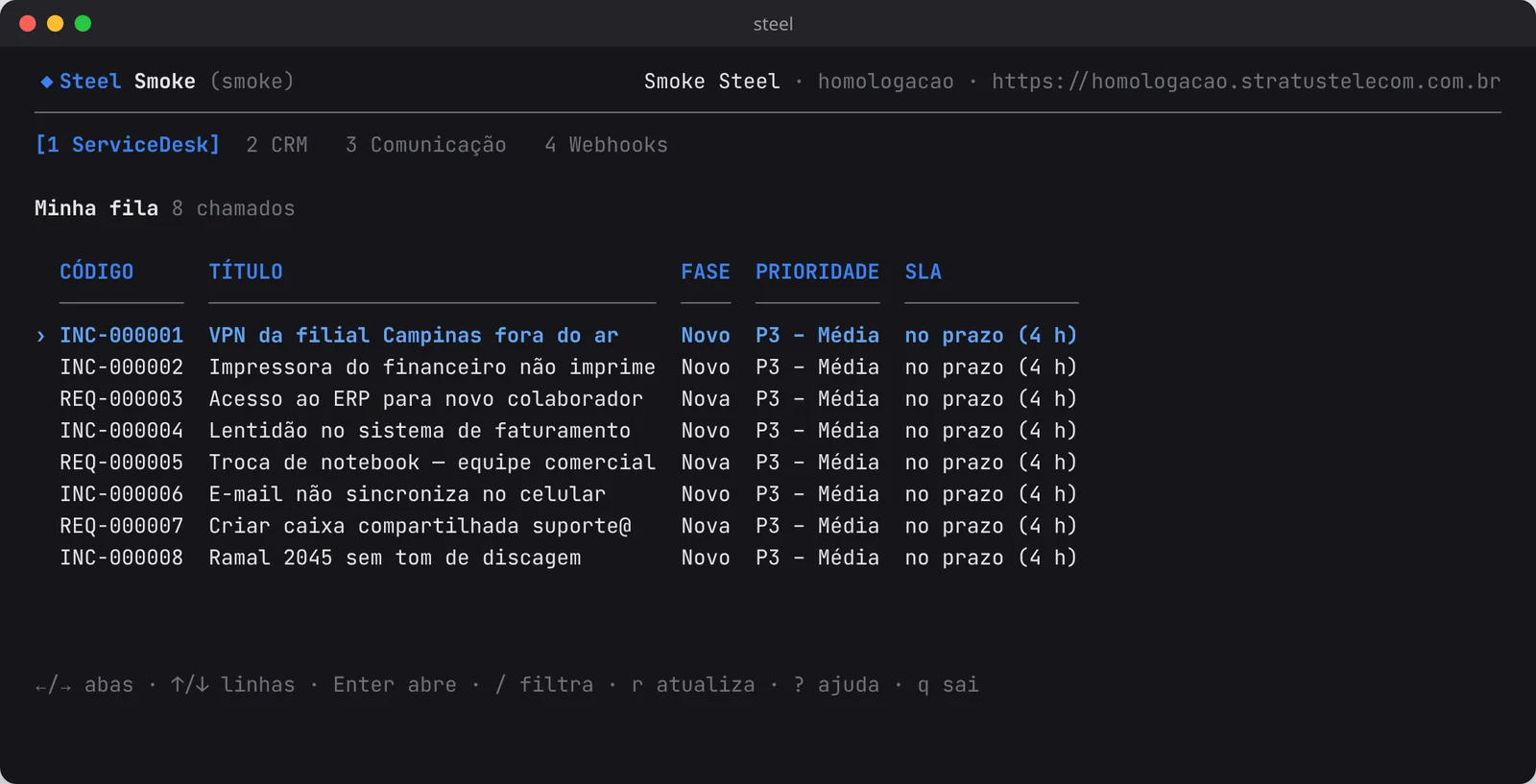The width and height of the screenshot is (1536, 784).
Task: Select ticket code INC-000004
Action: pos(121,430)
